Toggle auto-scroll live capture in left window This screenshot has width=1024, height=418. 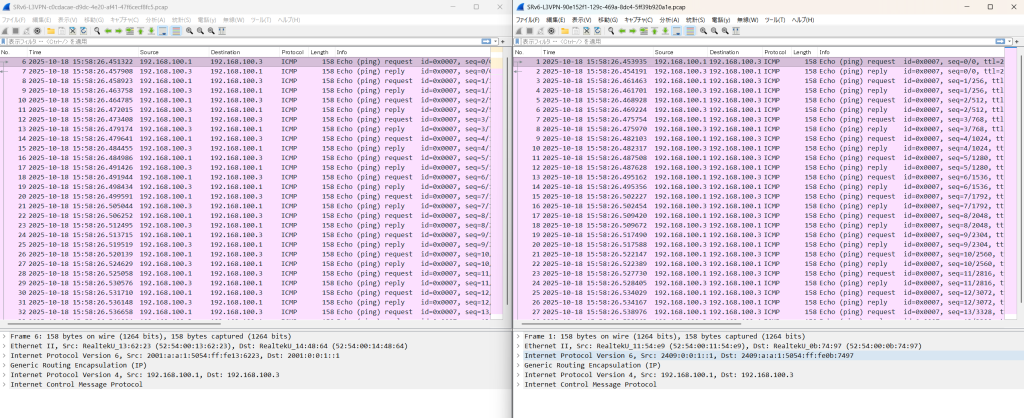pyautogui.click(x=161, y=30)
